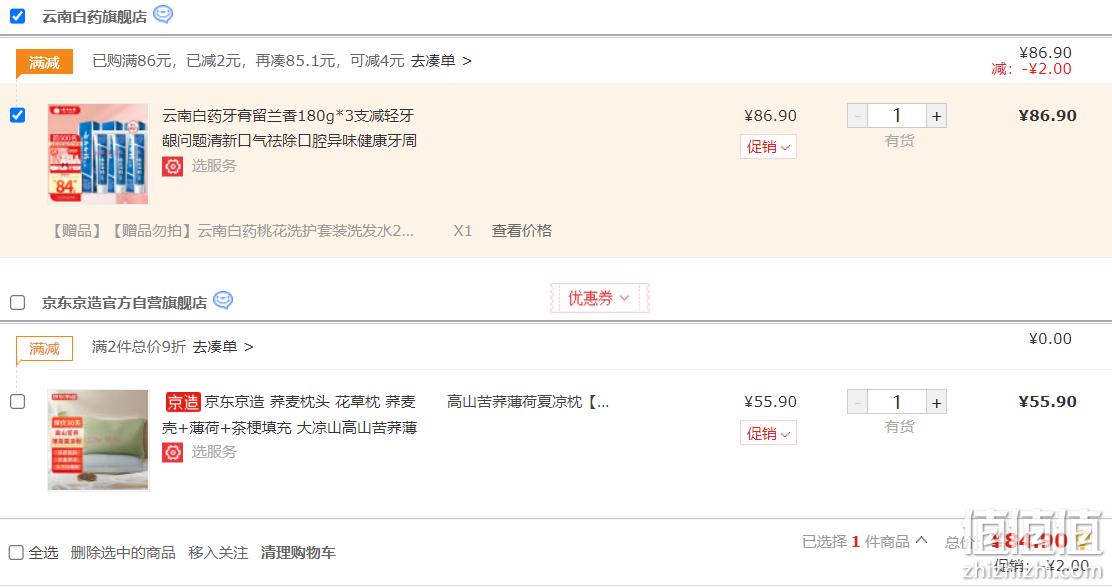Uncheck the 云南白药牙膏 item checkbox
The image size is (1112, 588).
[x=18, y=115]
